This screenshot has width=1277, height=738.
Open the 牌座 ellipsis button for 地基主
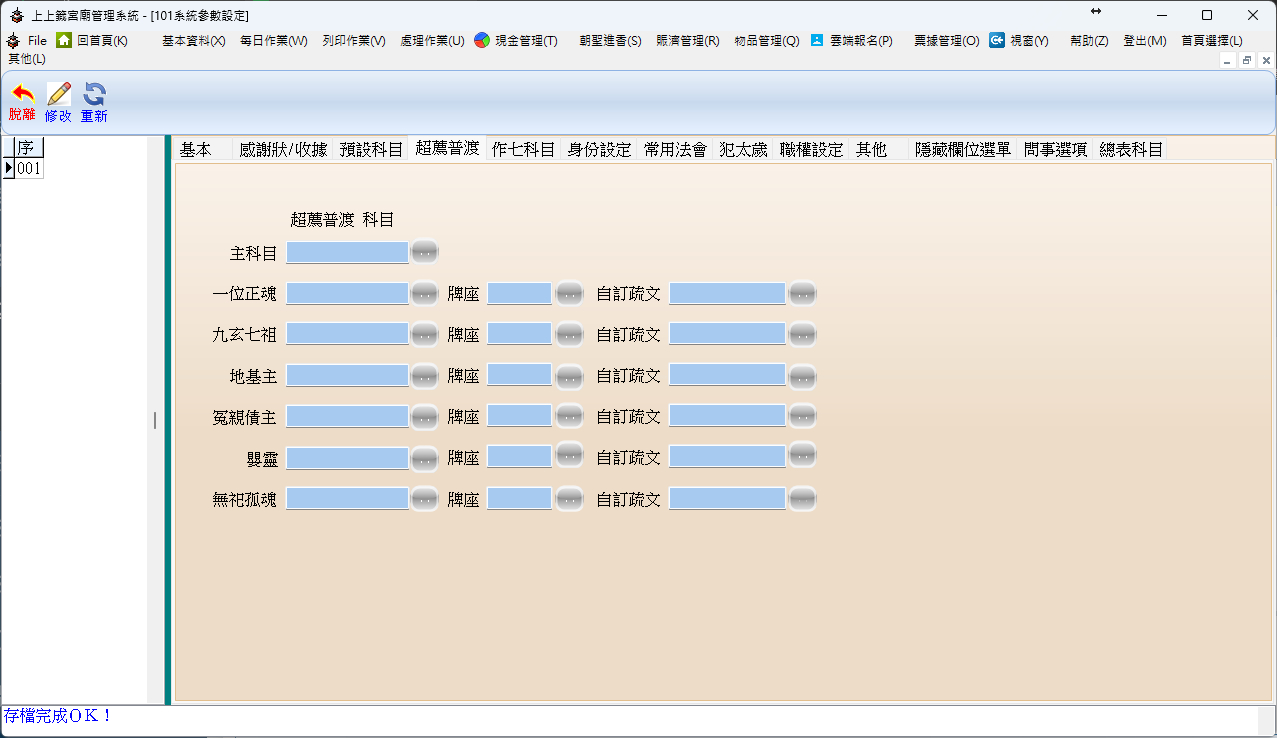click(568, 375)
